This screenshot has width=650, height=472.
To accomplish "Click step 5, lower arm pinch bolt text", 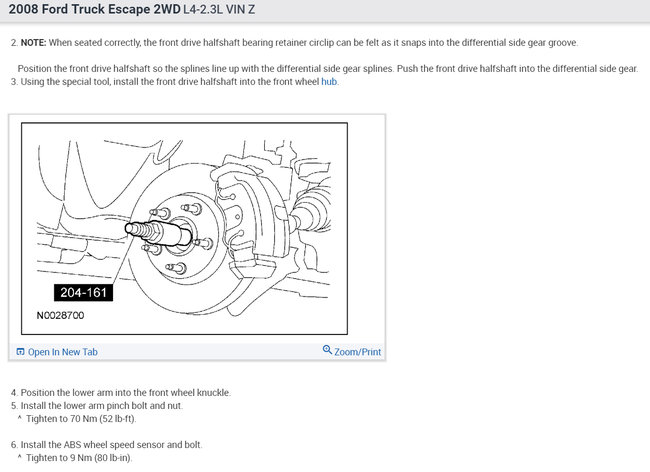I will pos(97,405).
